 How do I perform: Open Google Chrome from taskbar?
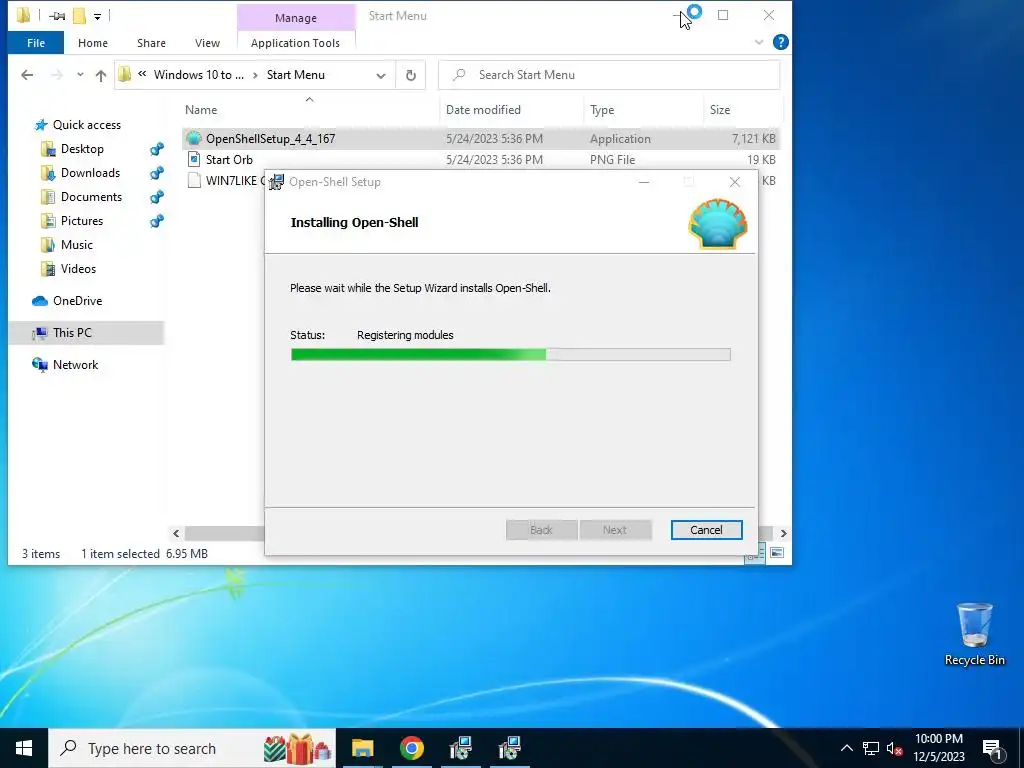click(411, 748)
